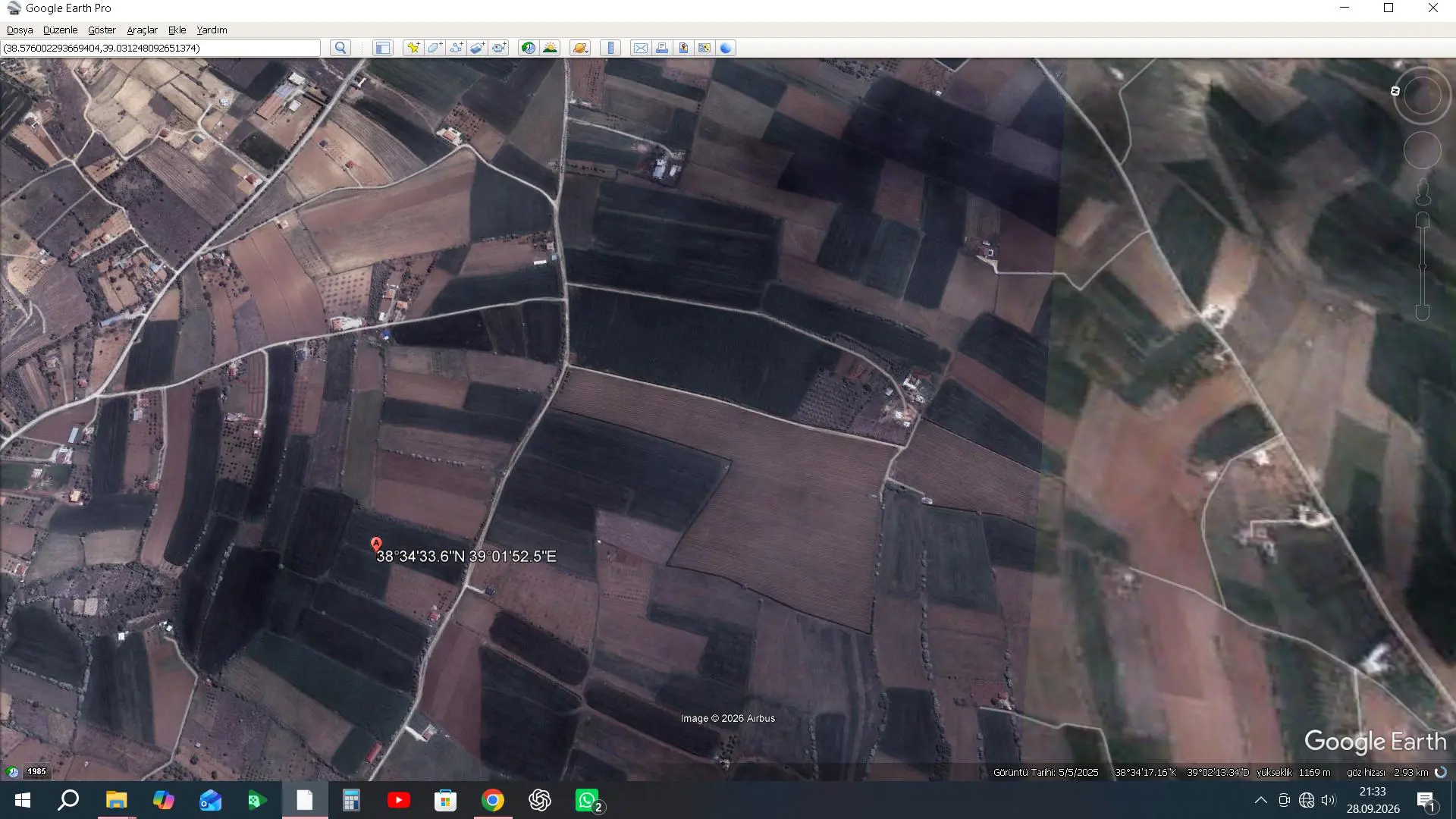The width and height of the screenshot is (1456, 819).
Task: Add an image overlay
Action: 477,48
